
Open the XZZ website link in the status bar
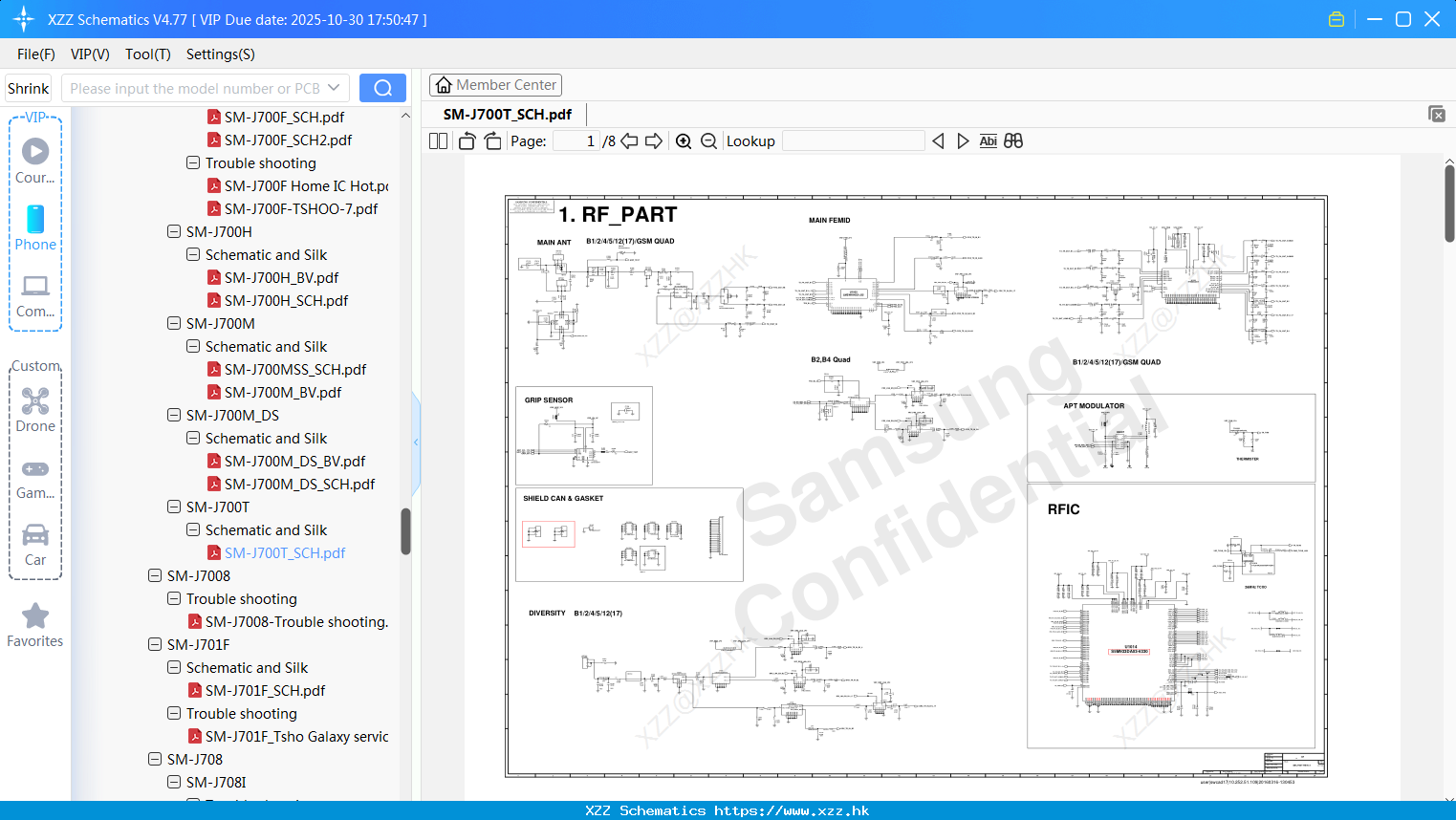(x=792, y=810)
